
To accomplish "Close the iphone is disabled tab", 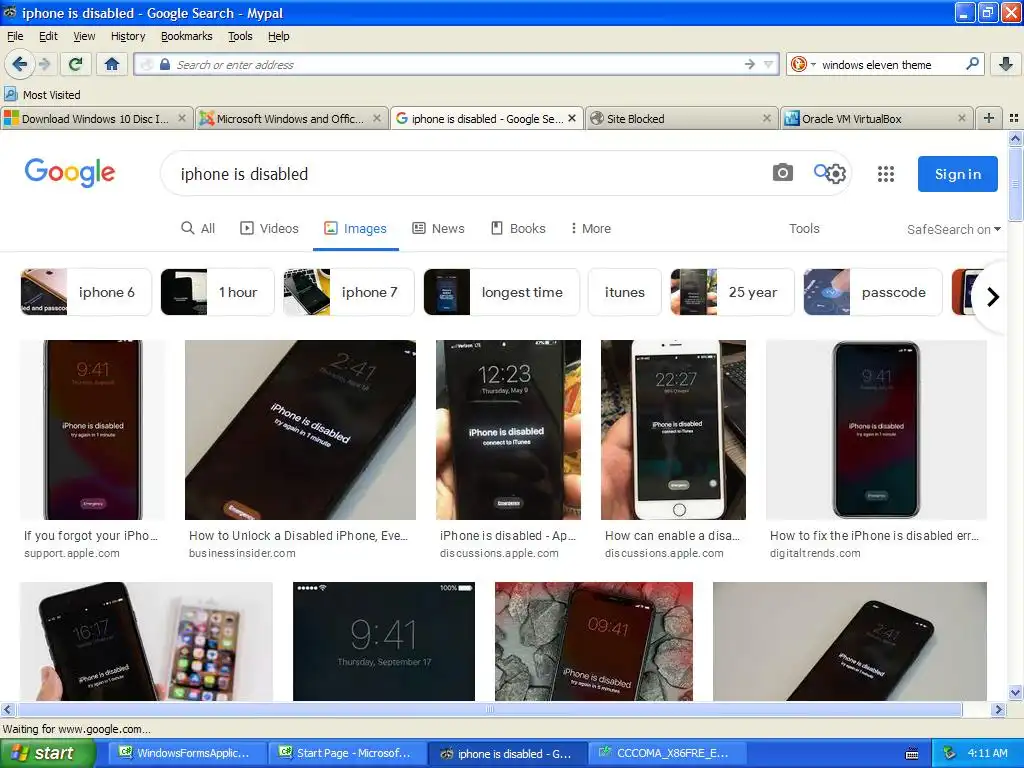I will pos(572,118).
